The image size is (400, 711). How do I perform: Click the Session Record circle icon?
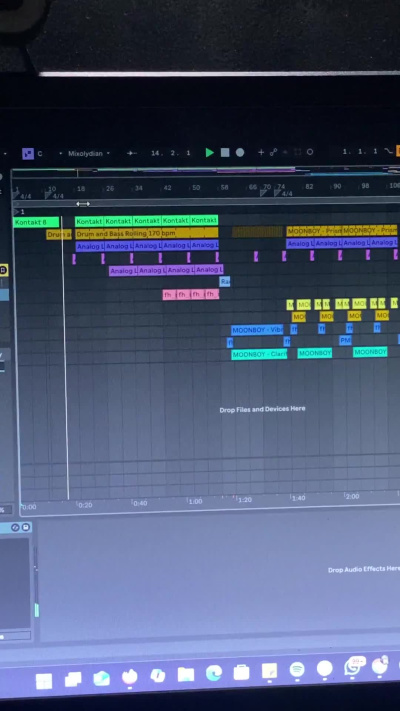(x=310, y=152)
